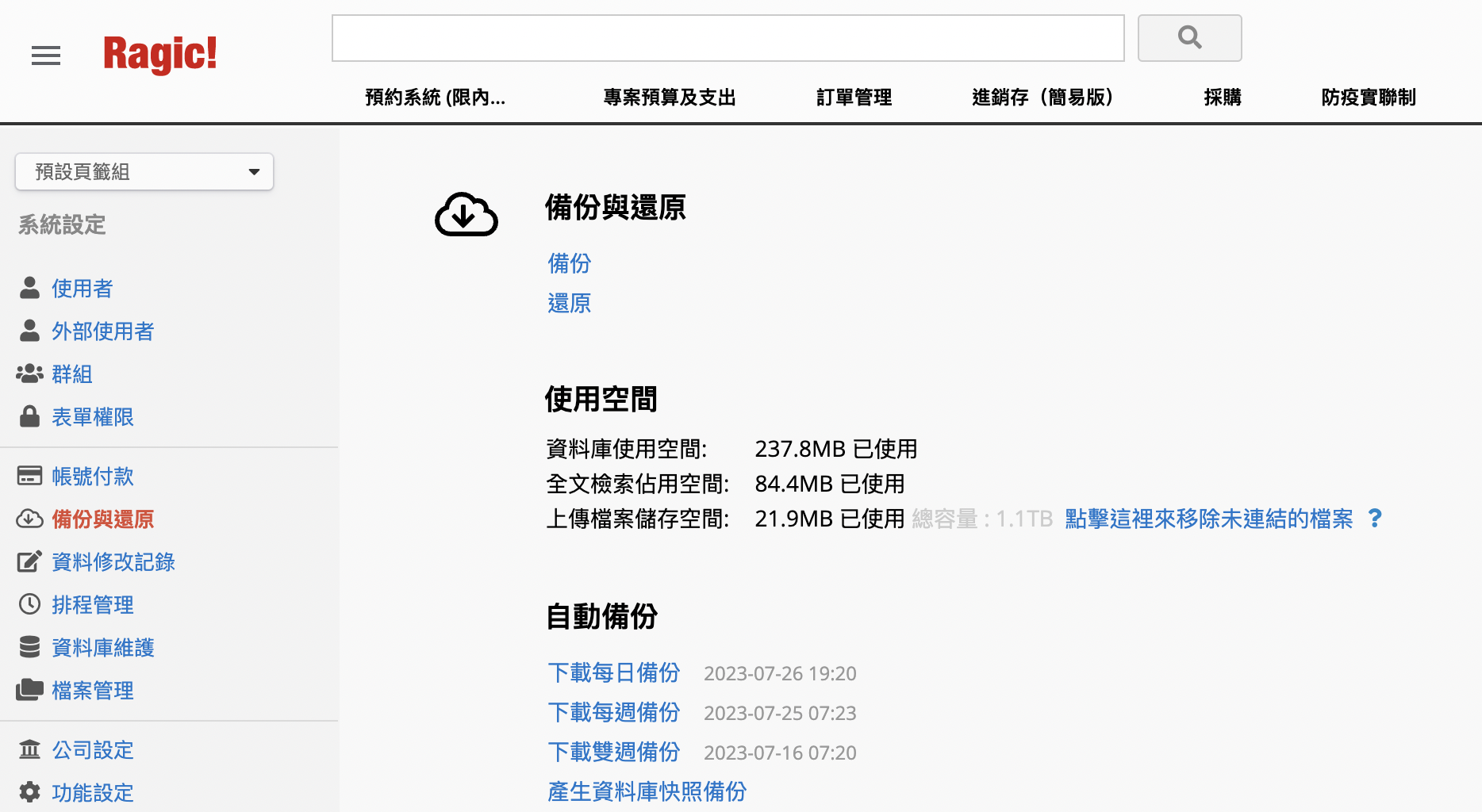Click the 上傳檔案儲存空間: label
Viewport: 1482px width, 812px height.
(x=638, y=519)
